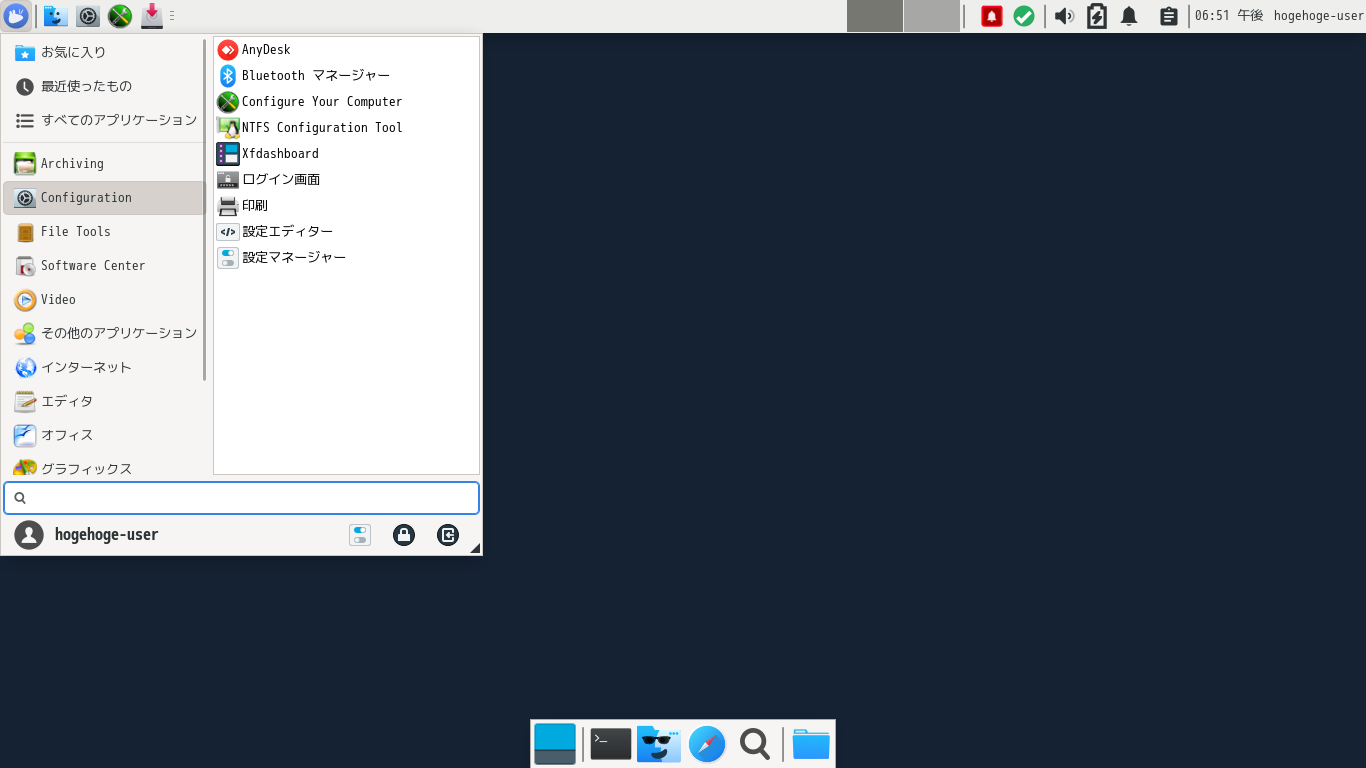Open 印刷 printer settings

coord(346,205)
